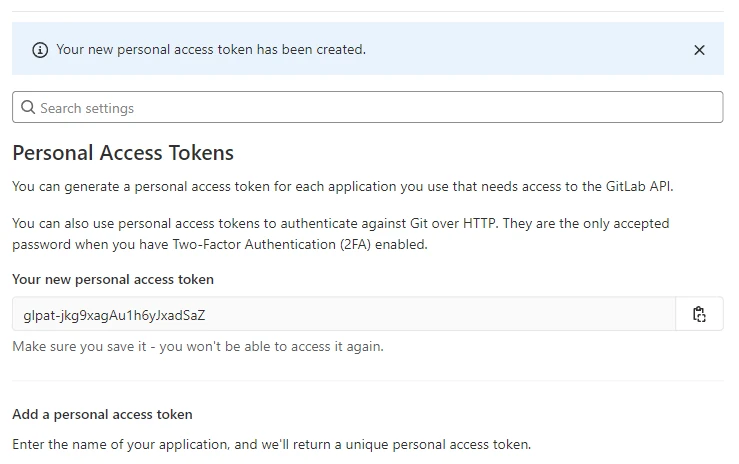Click the 'Your new personal access token' label
Image resolution: width=739 pixels, height=464 pixels.
113,279
